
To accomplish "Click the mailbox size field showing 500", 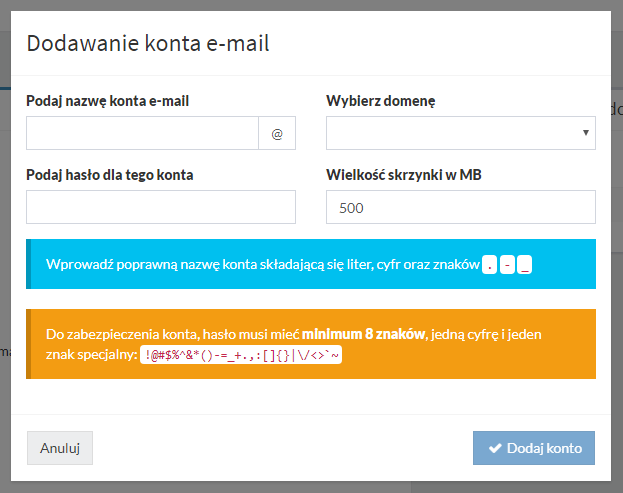I will point(460,207).
